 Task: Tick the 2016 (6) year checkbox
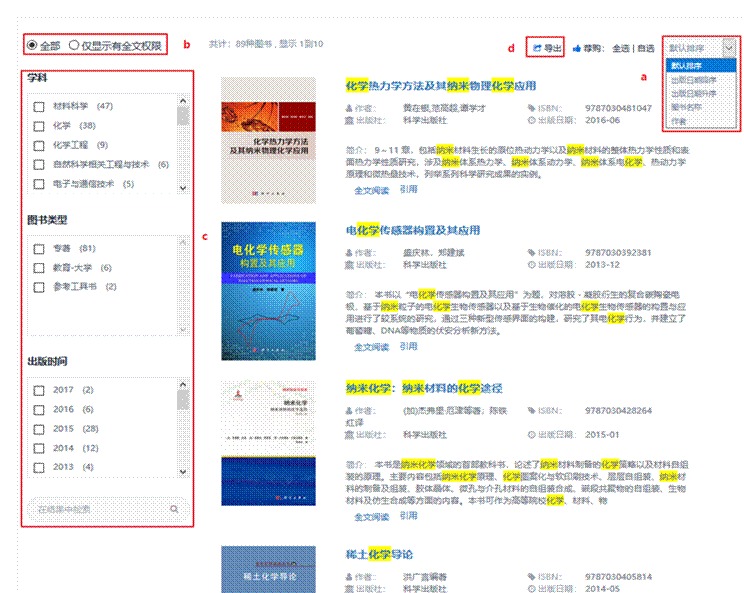pyautogui.click(x=39, y=409)
